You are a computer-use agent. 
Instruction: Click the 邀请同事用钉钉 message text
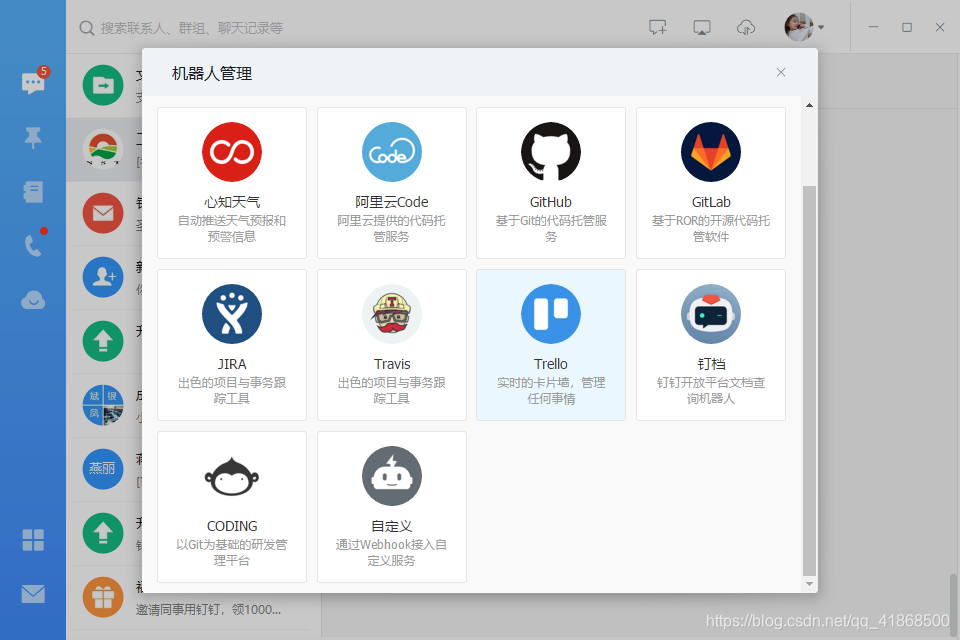[x=208, y=609]
